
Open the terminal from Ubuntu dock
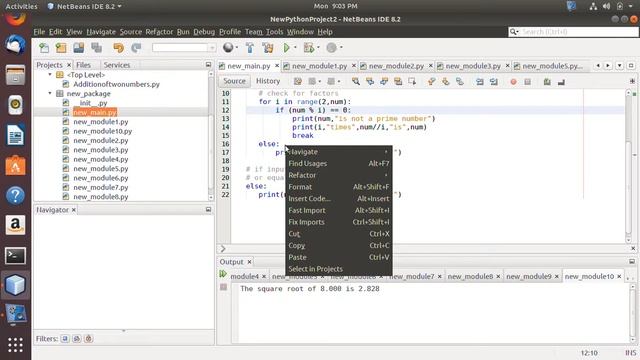(15, 256)
